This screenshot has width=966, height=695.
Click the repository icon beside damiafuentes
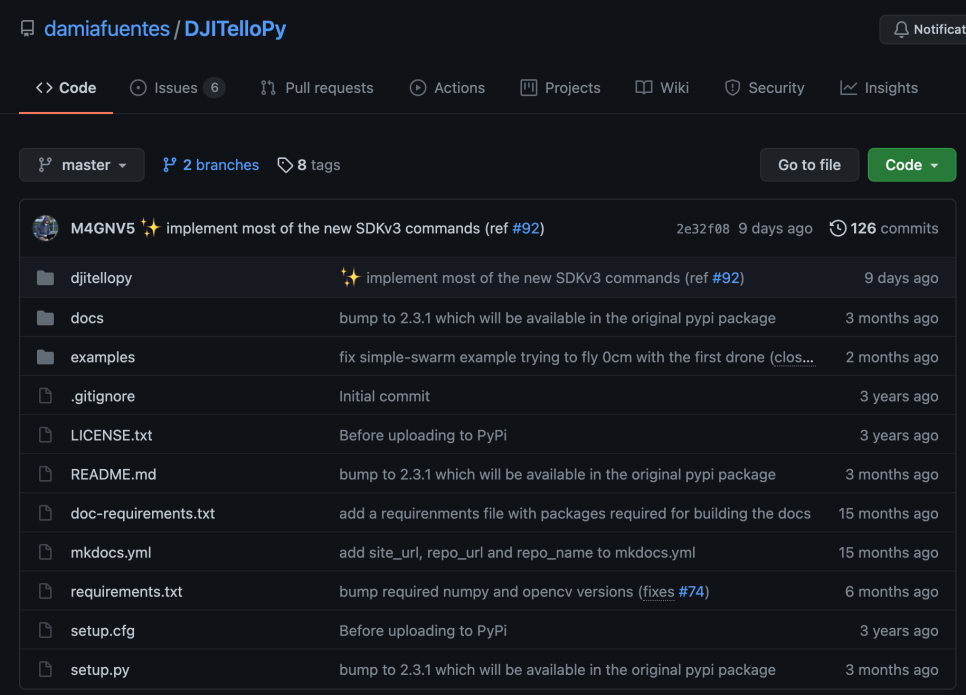click(x=28, y=29)
